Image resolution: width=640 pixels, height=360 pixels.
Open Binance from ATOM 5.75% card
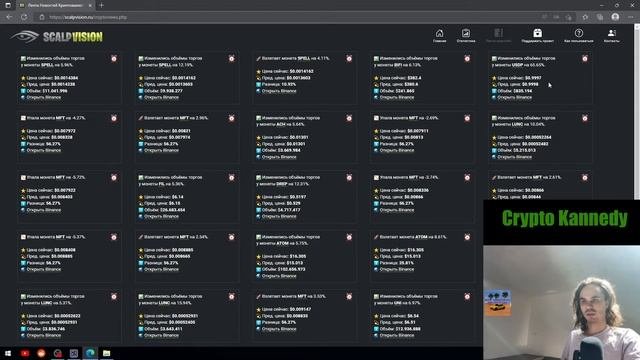(279, 276)
